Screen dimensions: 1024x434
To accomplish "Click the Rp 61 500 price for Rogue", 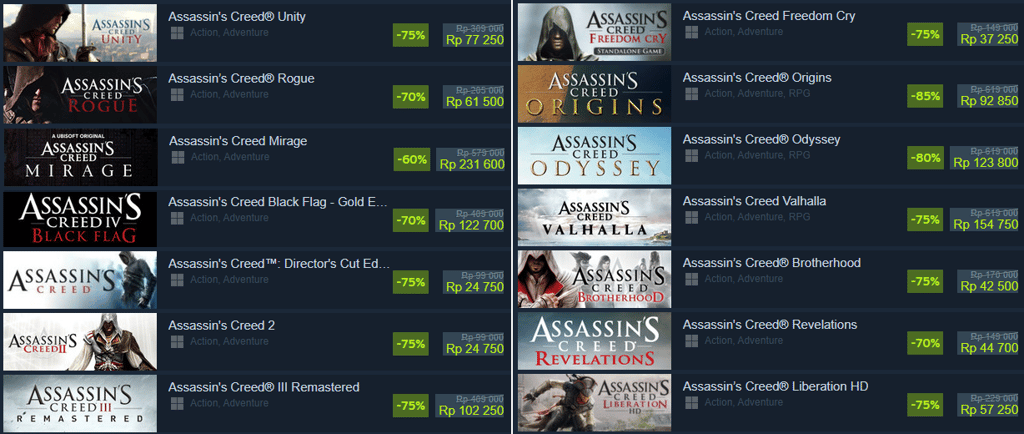I will tap(474, 102).
